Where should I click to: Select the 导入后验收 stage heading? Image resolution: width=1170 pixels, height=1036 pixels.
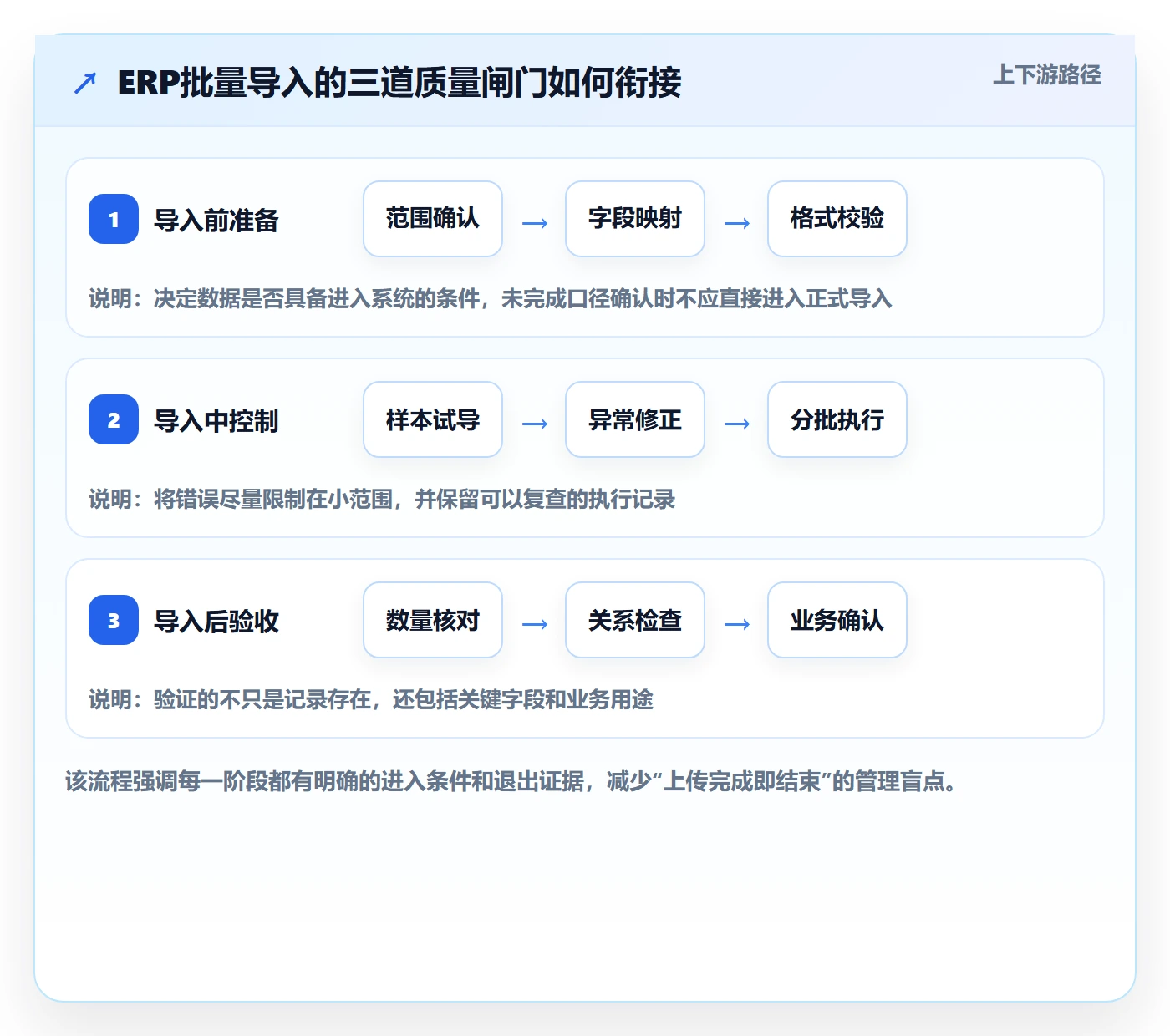[216, 622]
